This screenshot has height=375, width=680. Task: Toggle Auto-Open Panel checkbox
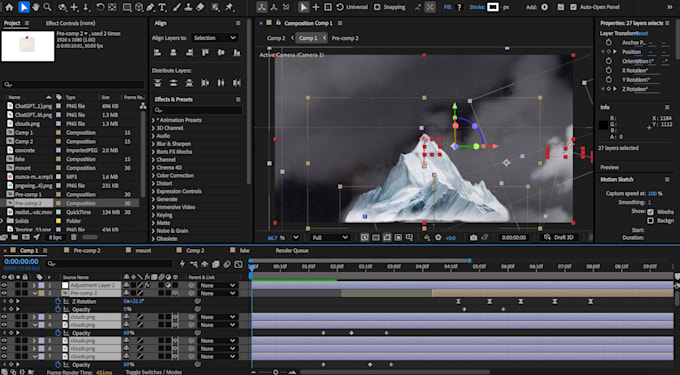pyautogui.click(x=573, y=7)
